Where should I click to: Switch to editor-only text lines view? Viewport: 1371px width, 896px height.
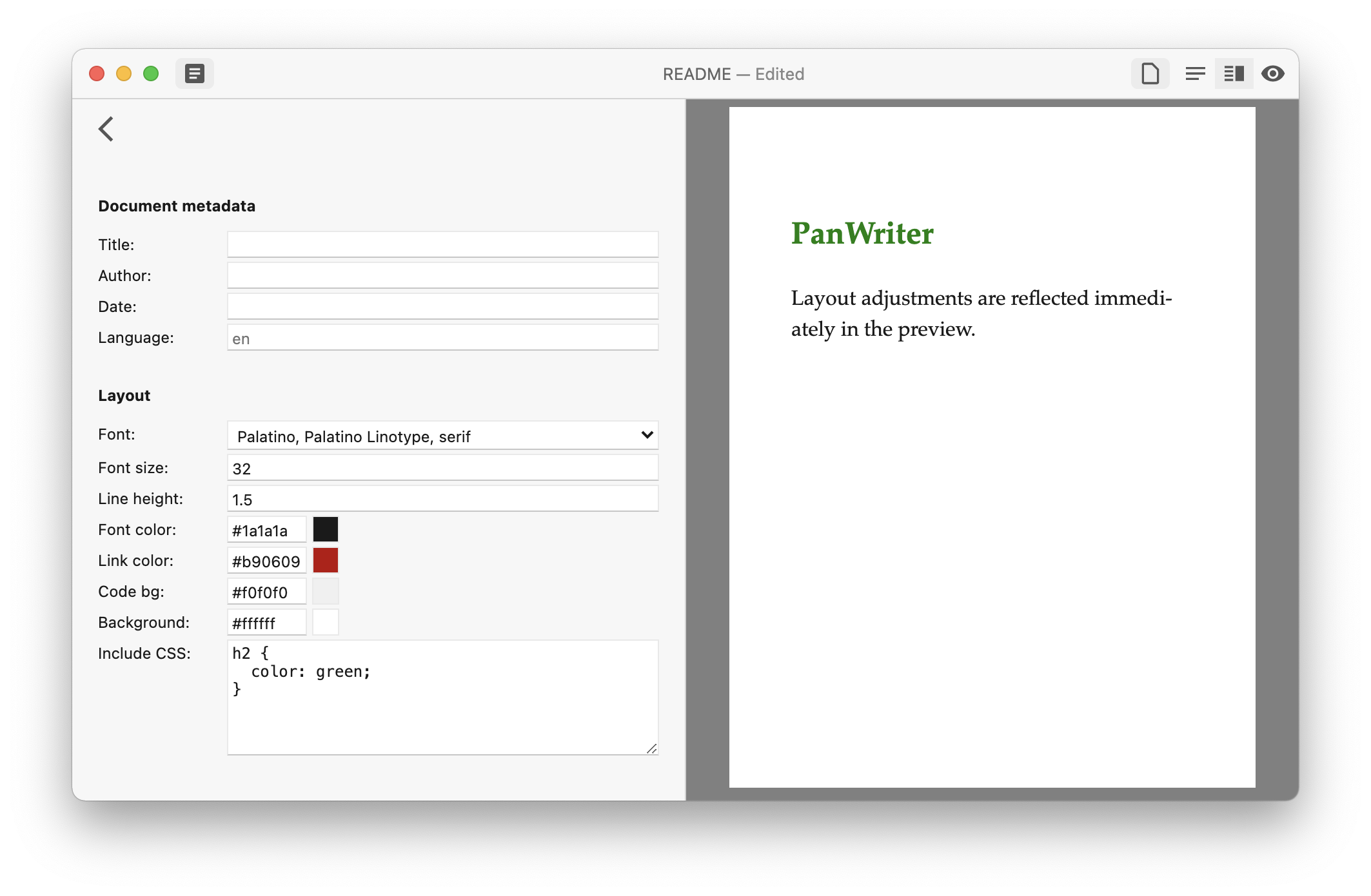[x=1195, y=73]
